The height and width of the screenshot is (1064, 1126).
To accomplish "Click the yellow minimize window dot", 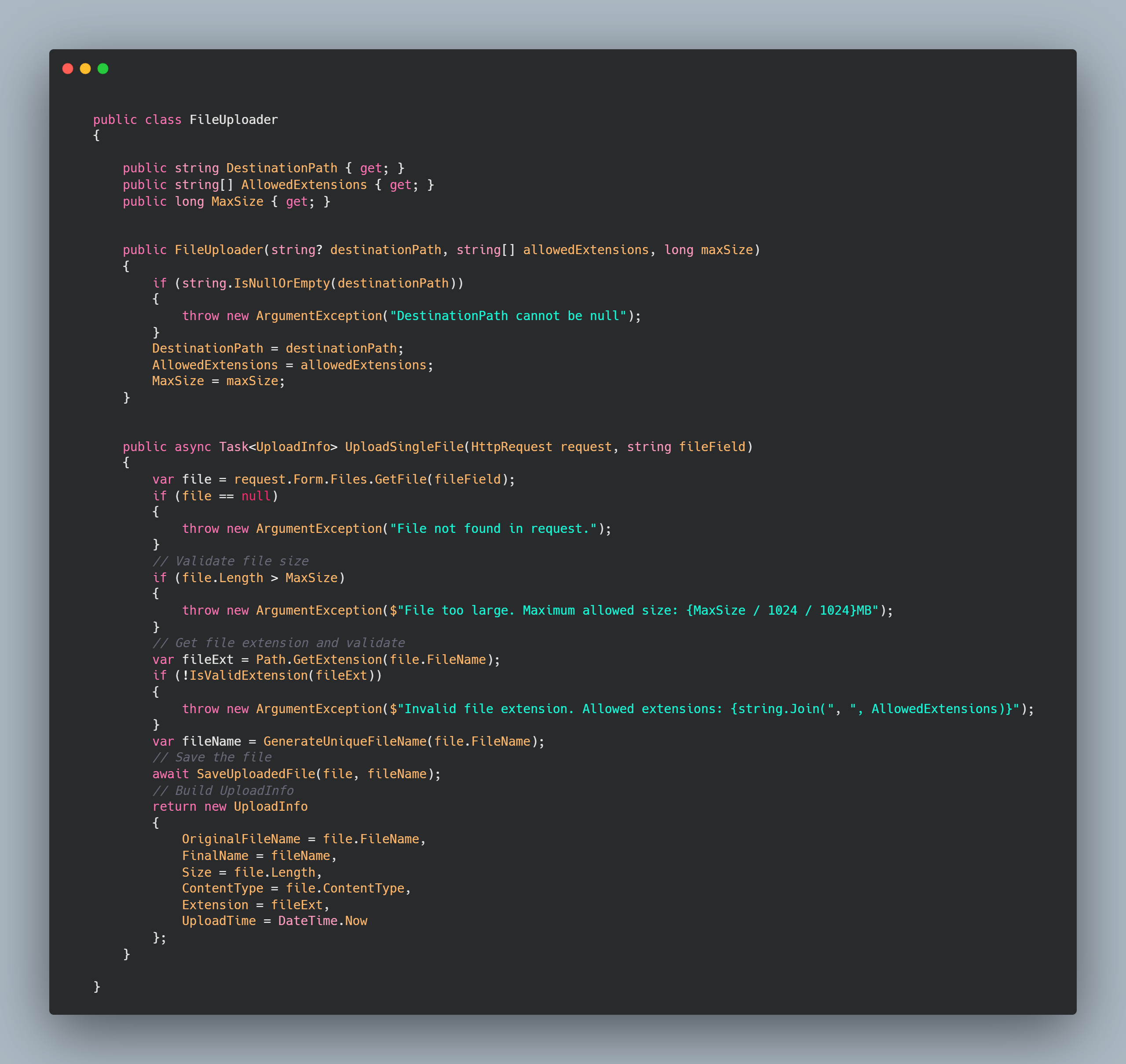I will (x=85, y=69).
